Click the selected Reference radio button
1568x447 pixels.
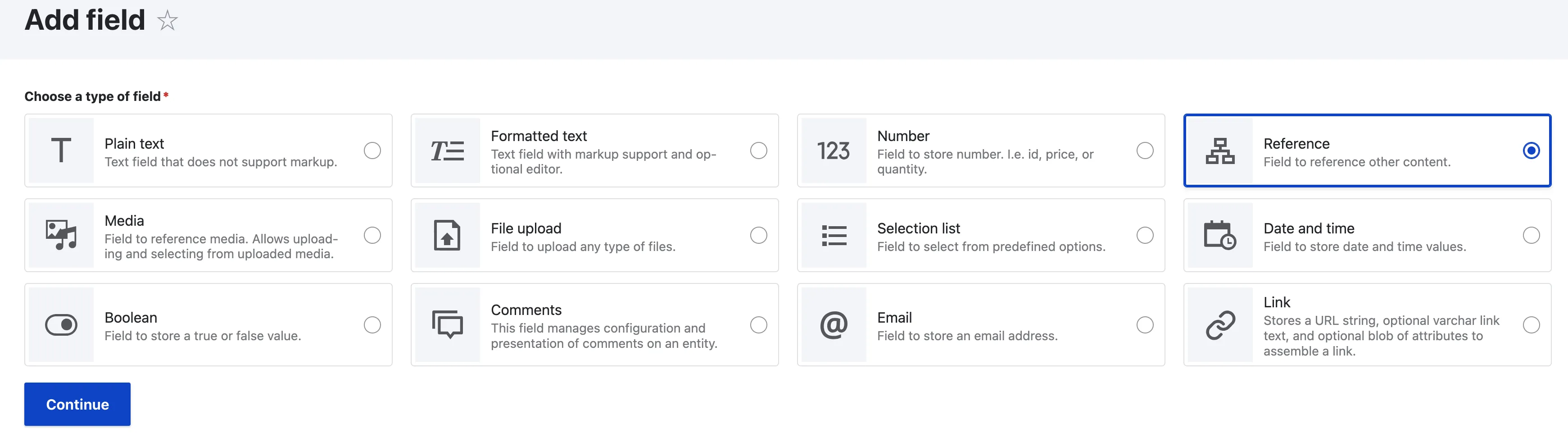1531,151
